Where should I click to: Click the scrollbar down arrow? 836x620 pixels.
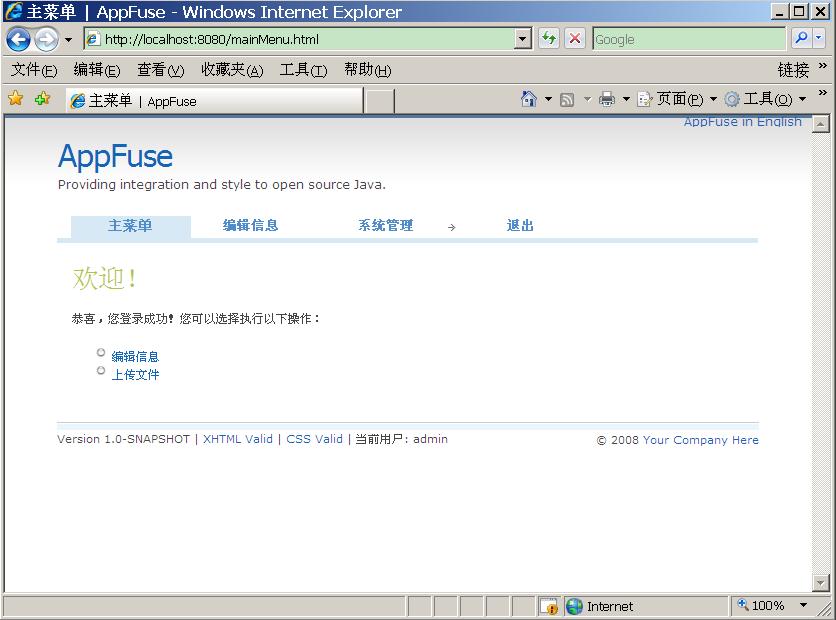tap(820, 583)
